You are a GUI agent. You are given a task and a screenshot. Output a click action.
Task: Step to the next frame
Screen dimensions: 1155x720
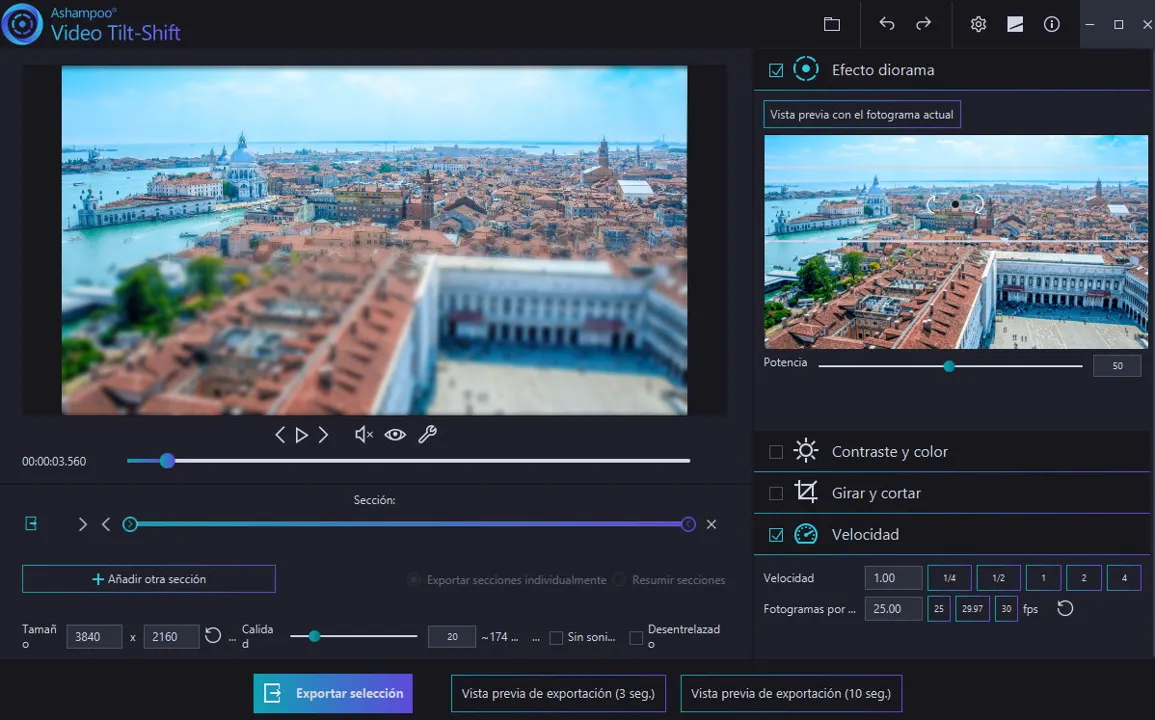point(323,435)
